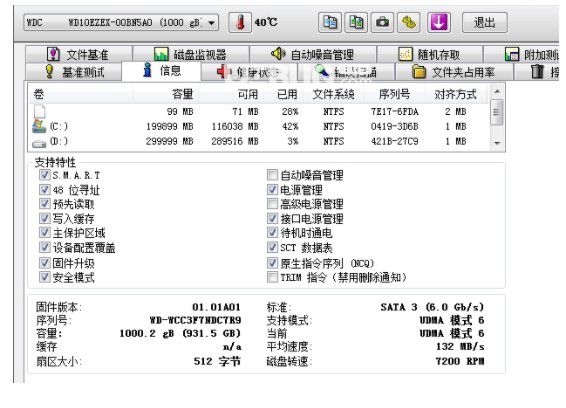Switch to the 文件夹占用率 tab
Viewport: 566px width, 408px height.
click(454, 72)
